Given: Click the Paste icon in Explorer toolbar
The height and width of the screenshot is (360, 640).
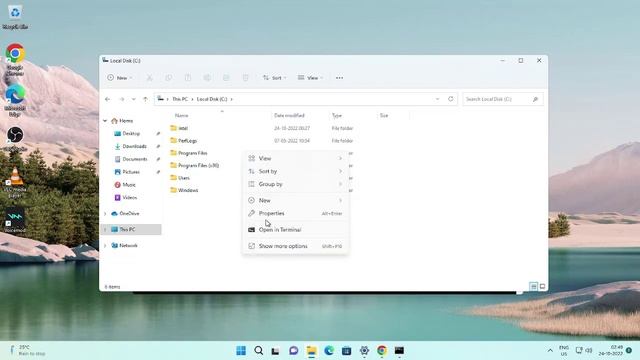Looking at the screenshot, I should (188, 78).
